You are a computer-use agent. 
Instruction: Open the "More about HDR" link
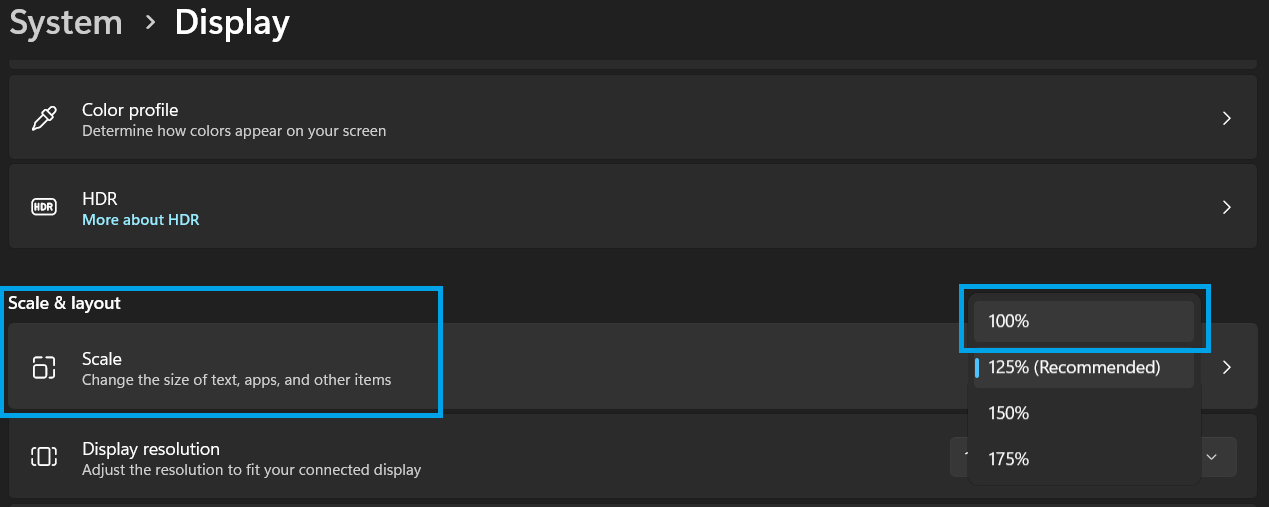(x=140, y=219)
